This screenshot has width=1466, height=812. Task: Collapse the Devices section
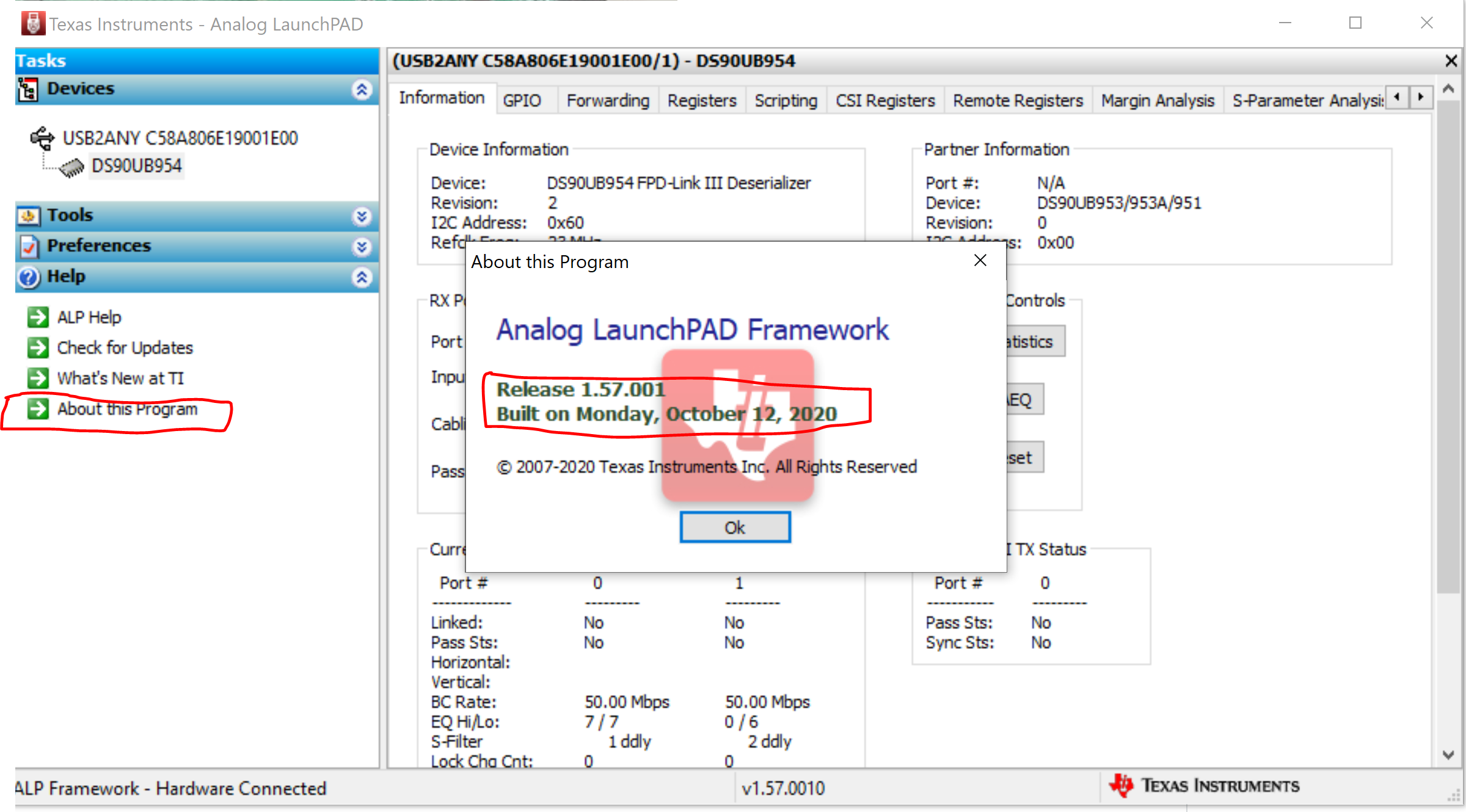tap(362, 90)
